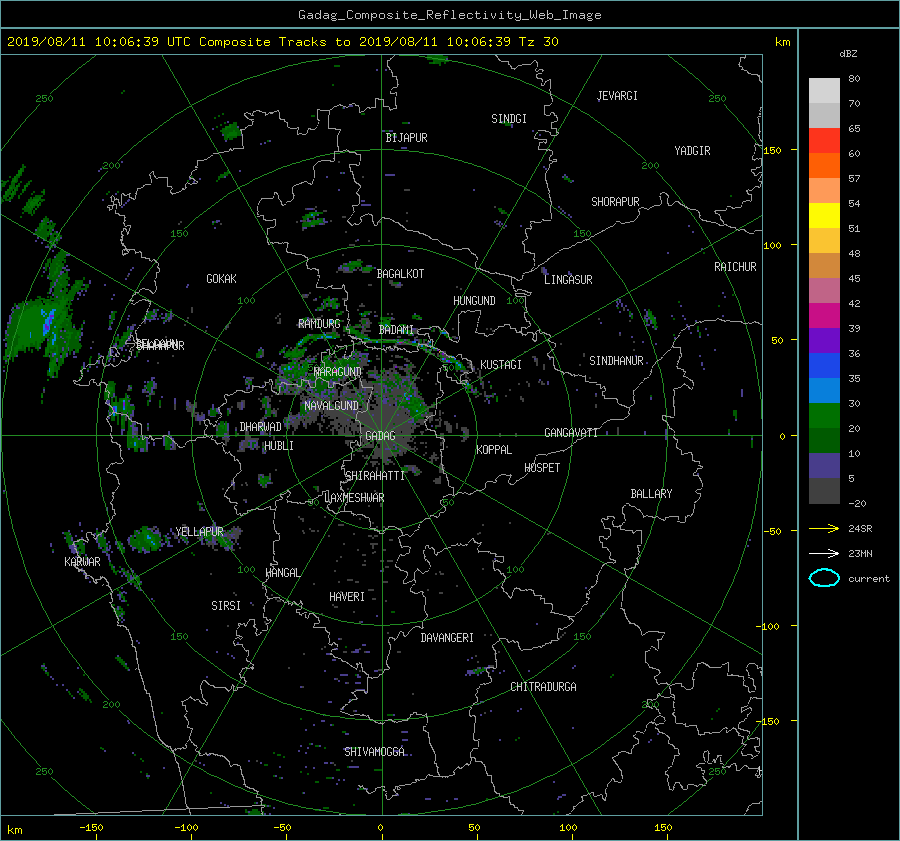Click the 'SHIRAHATTI' city label
The image size is (900, 841).
click(375, 475)
